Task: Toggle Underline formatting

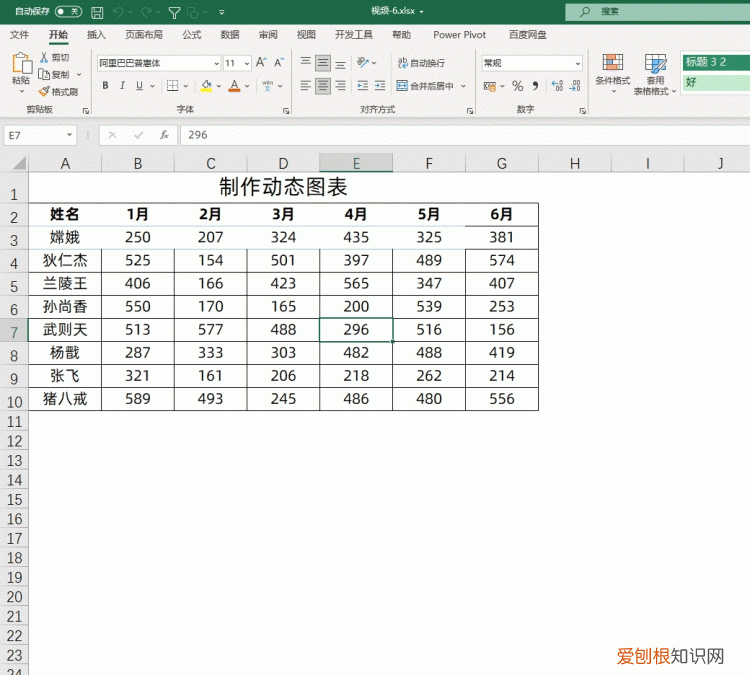Action: pos(139,86)
